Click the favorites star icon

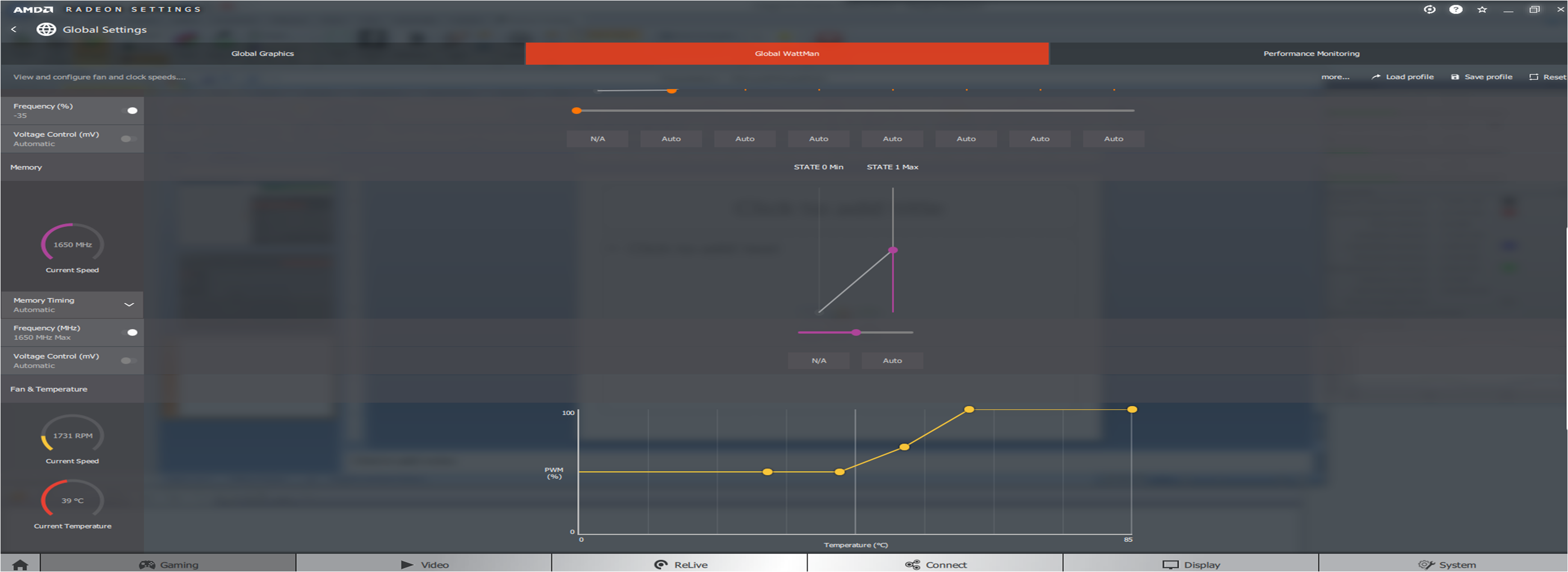point(1481,9)
